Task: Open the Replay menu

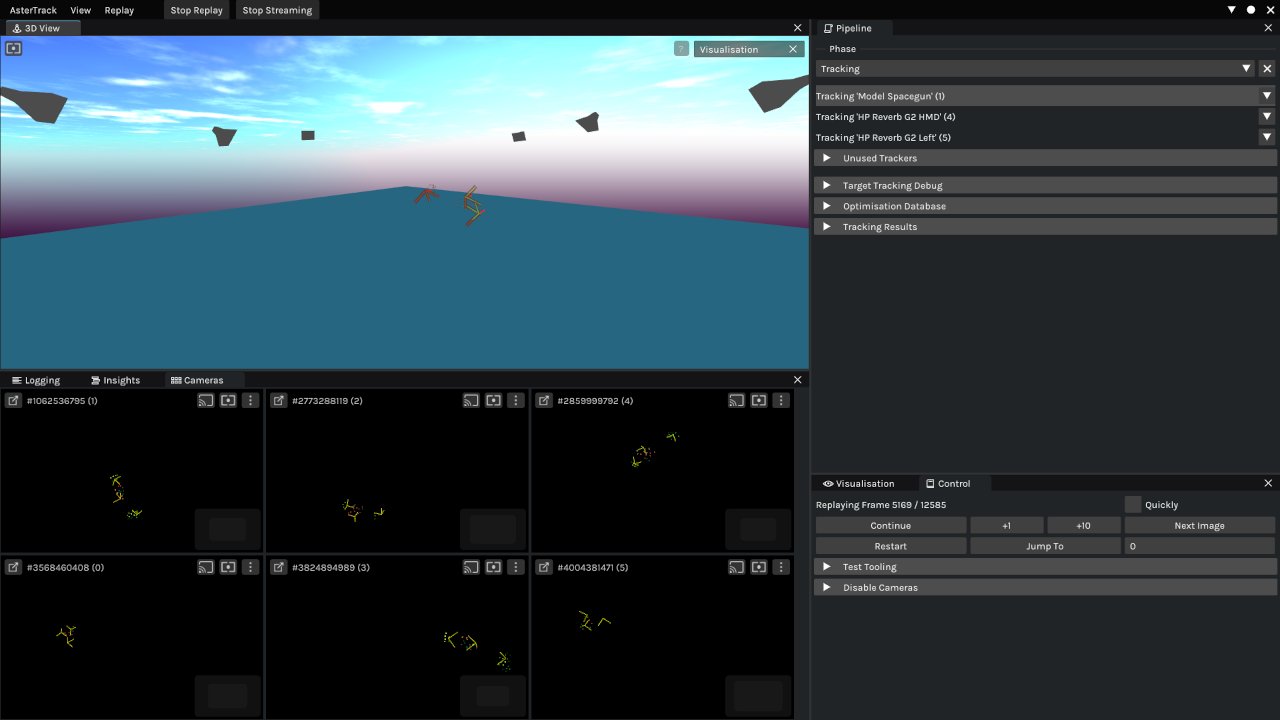Action: (119, 10)
